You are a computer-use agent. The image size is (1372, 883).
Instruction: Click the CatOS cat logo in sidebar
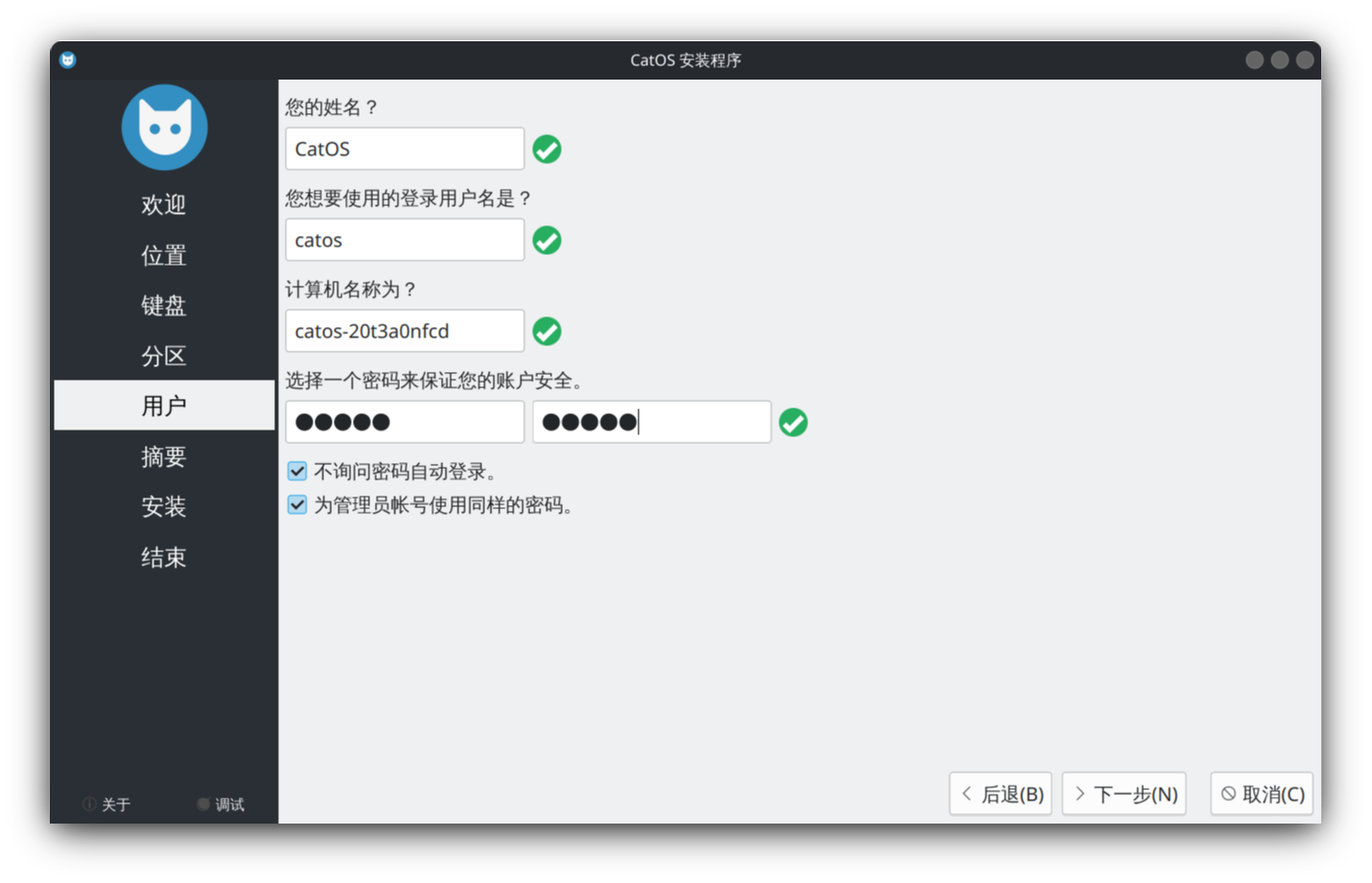tap(164, 128)
